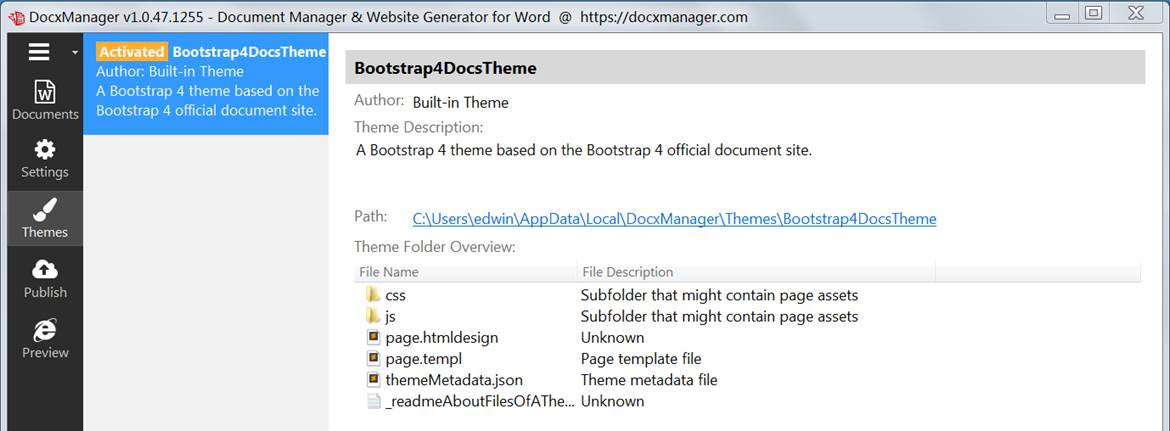The image size is (1170, 431).
Task: Select the page.templ file row
Action: click(747, 359)
